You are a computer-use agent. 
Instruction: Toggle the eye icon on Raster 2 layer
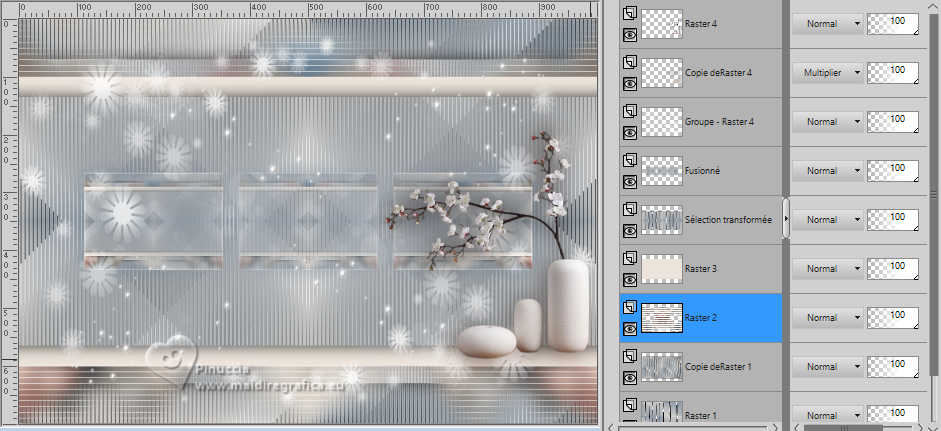630,329
